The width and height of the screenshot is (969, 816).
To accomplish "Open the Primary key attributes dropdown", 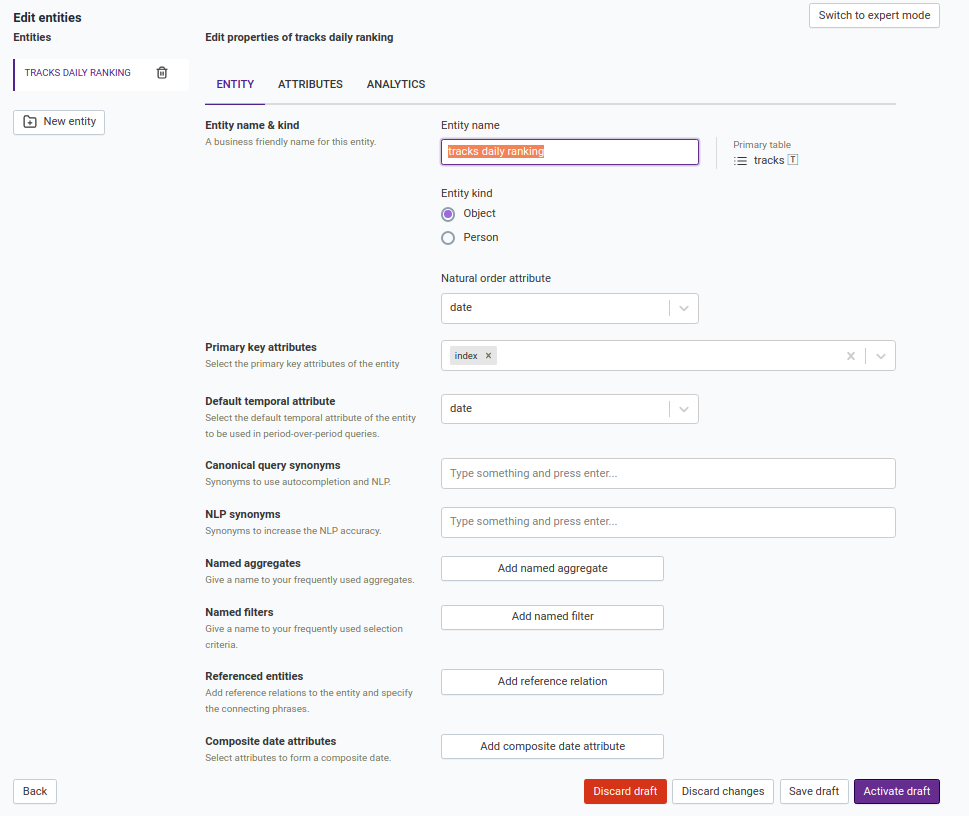I will click(880, 356).
